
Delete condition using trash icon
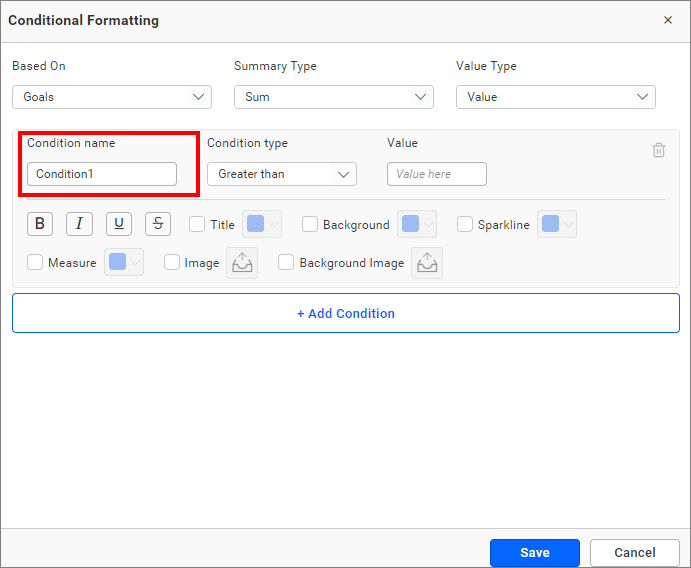click(x=659, y=150)
